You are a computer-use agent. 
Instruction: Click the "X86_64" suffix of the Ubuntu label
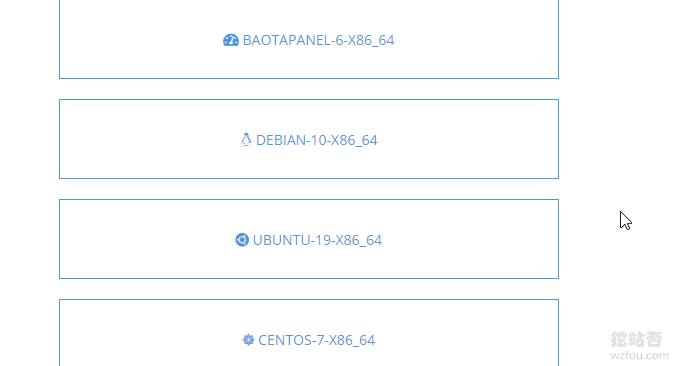click(359, 240)
